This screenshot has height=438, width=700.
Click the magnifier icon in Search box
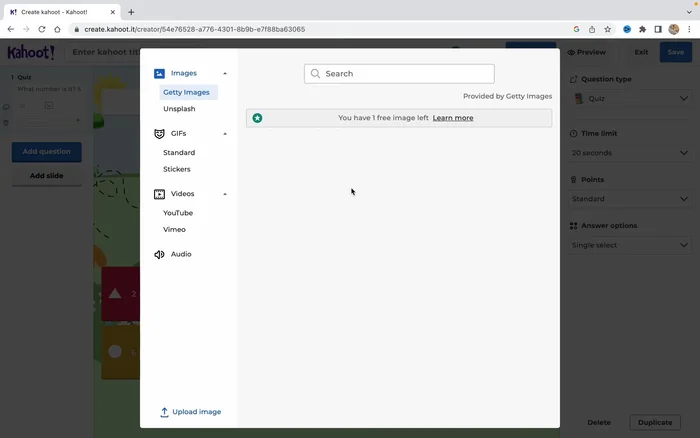click(x=315, y=74)
